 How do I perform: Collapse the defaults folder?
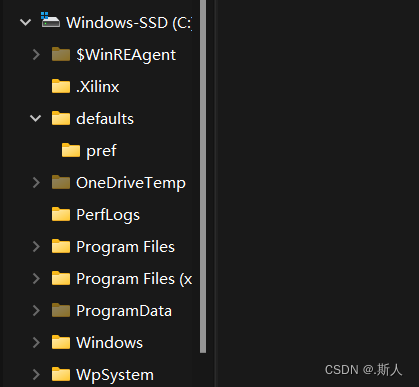(35, 118)
